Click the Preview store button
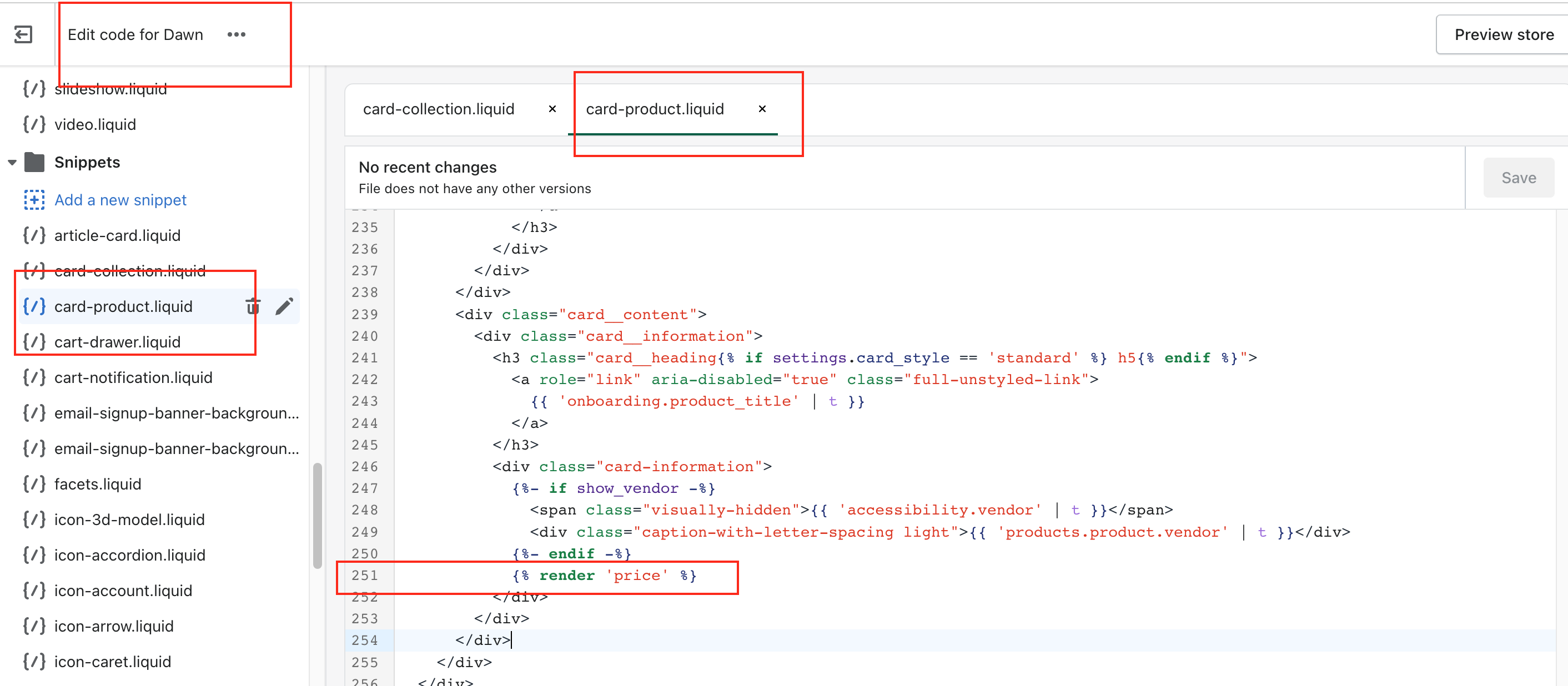Screen dimensions: 1568x686 pos(1504,35)
